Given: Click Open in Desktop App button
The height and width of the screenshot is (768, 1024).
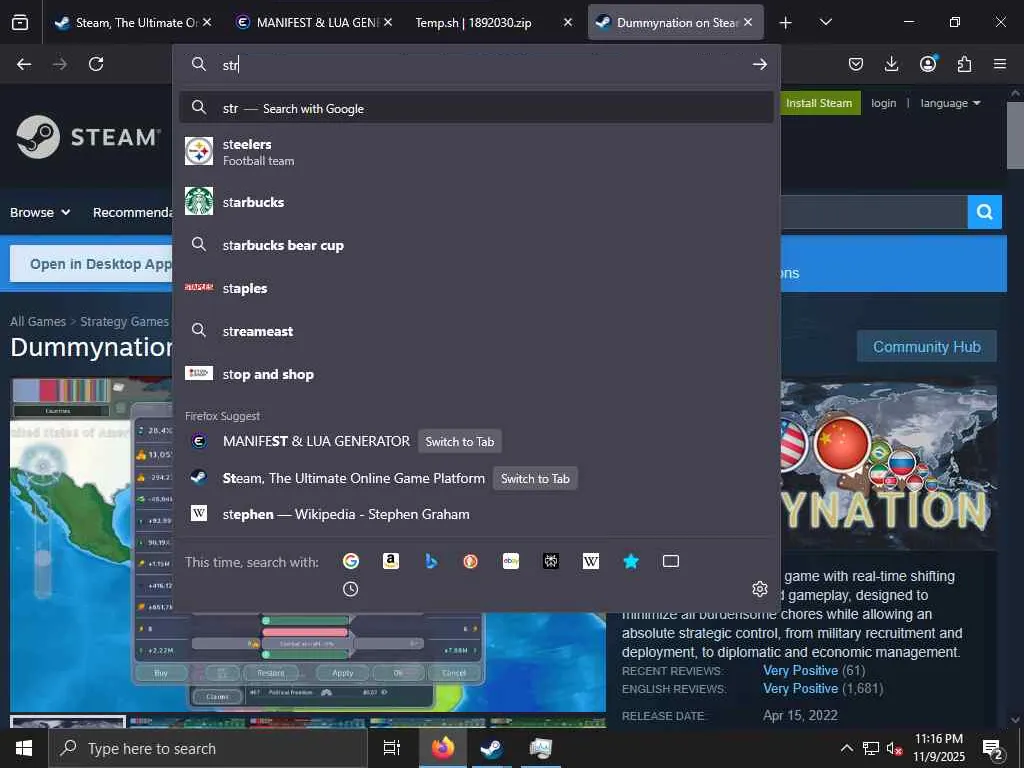Looking at the screenshot, I should point(91,264).
